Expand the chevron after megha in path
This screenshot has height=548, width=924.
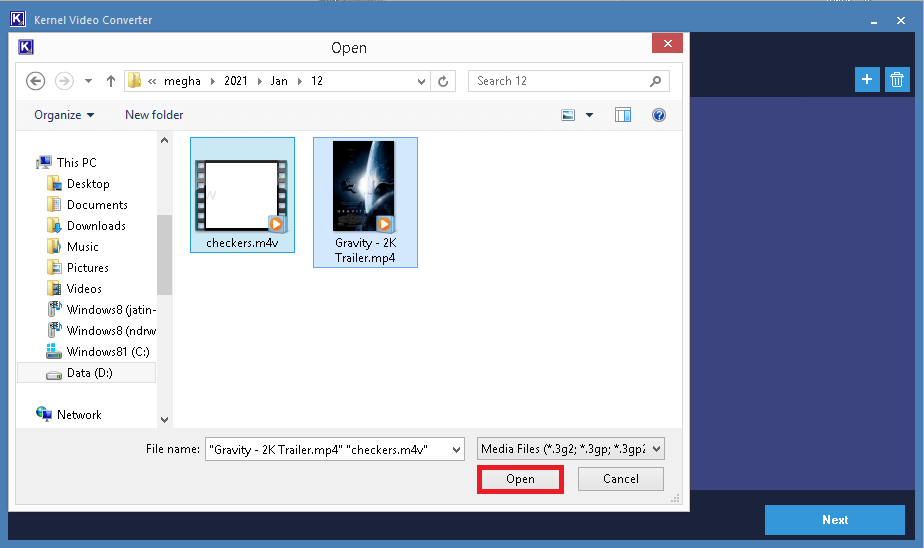pyautogui.click(x=213, y=81)
